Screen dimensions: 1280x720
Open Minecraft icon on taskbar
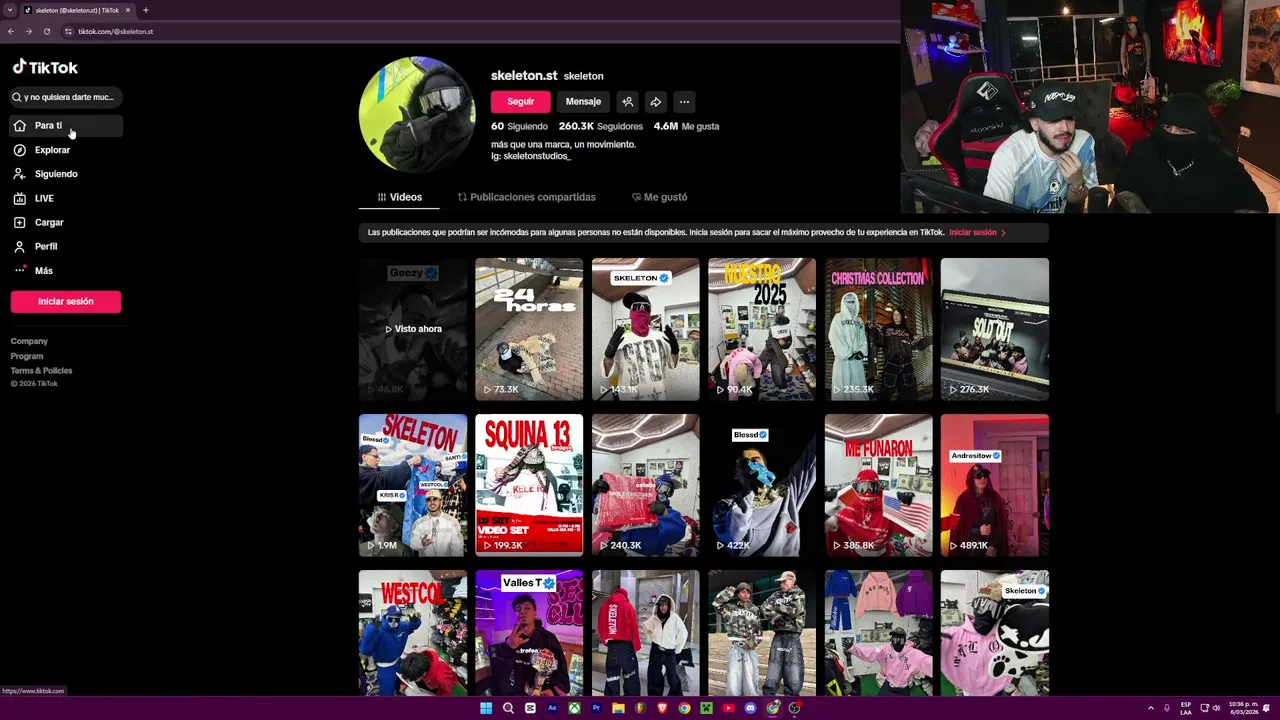[706, 708]
